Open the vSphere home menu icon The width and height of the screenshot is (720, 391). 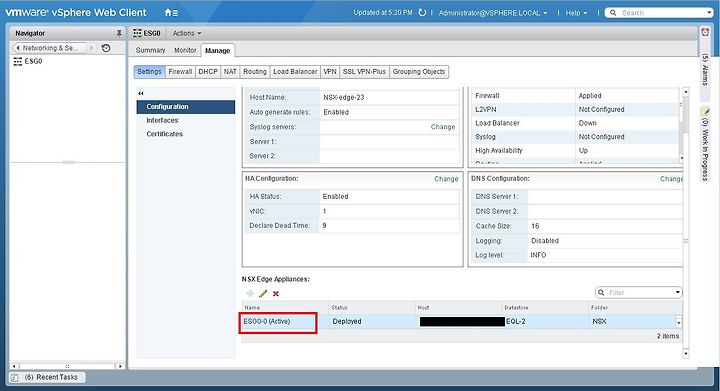(171, 13)
